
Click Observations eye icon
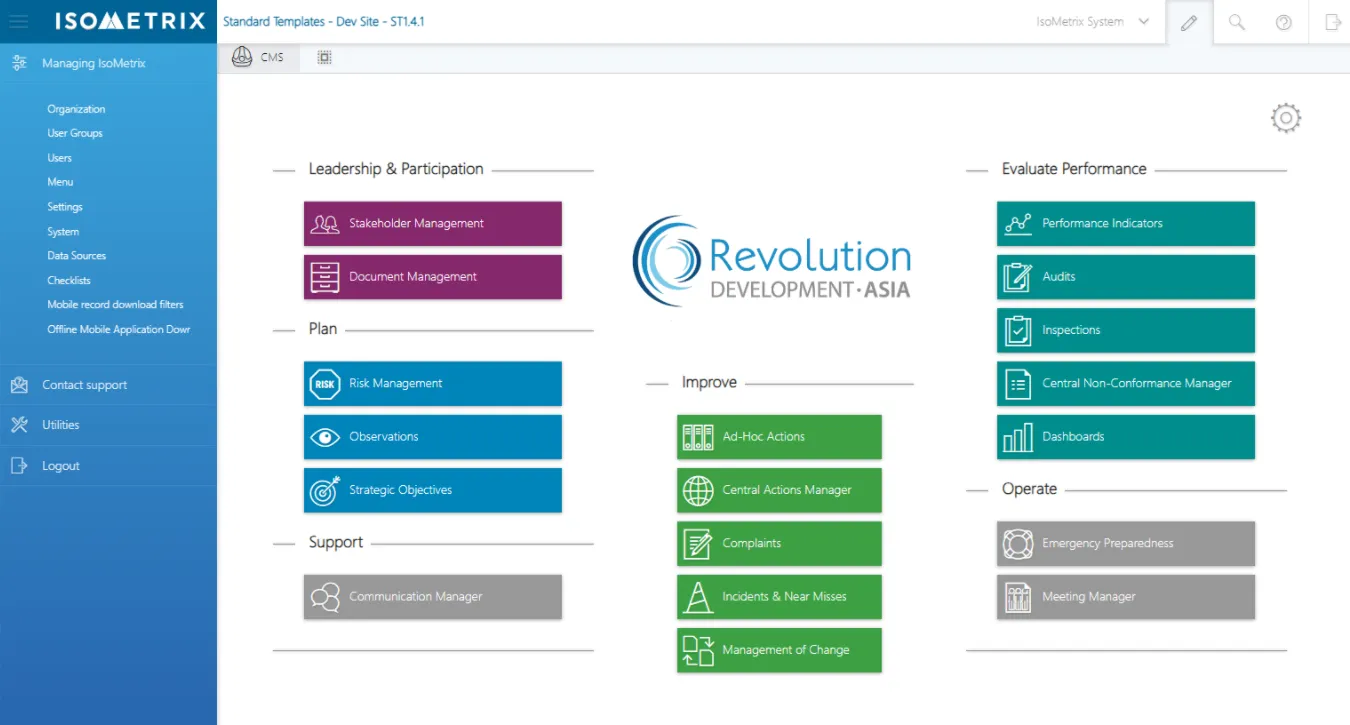[x=325, y=437]
